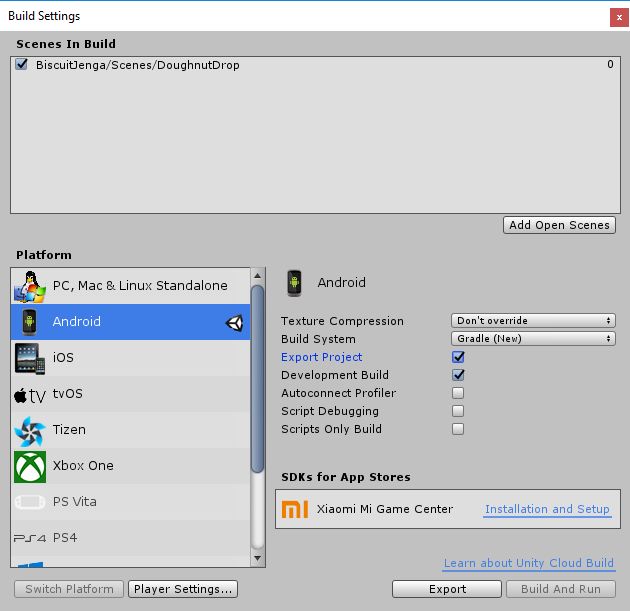
Task: Click the Android phone icon in platform list
Action: [29, 322]
